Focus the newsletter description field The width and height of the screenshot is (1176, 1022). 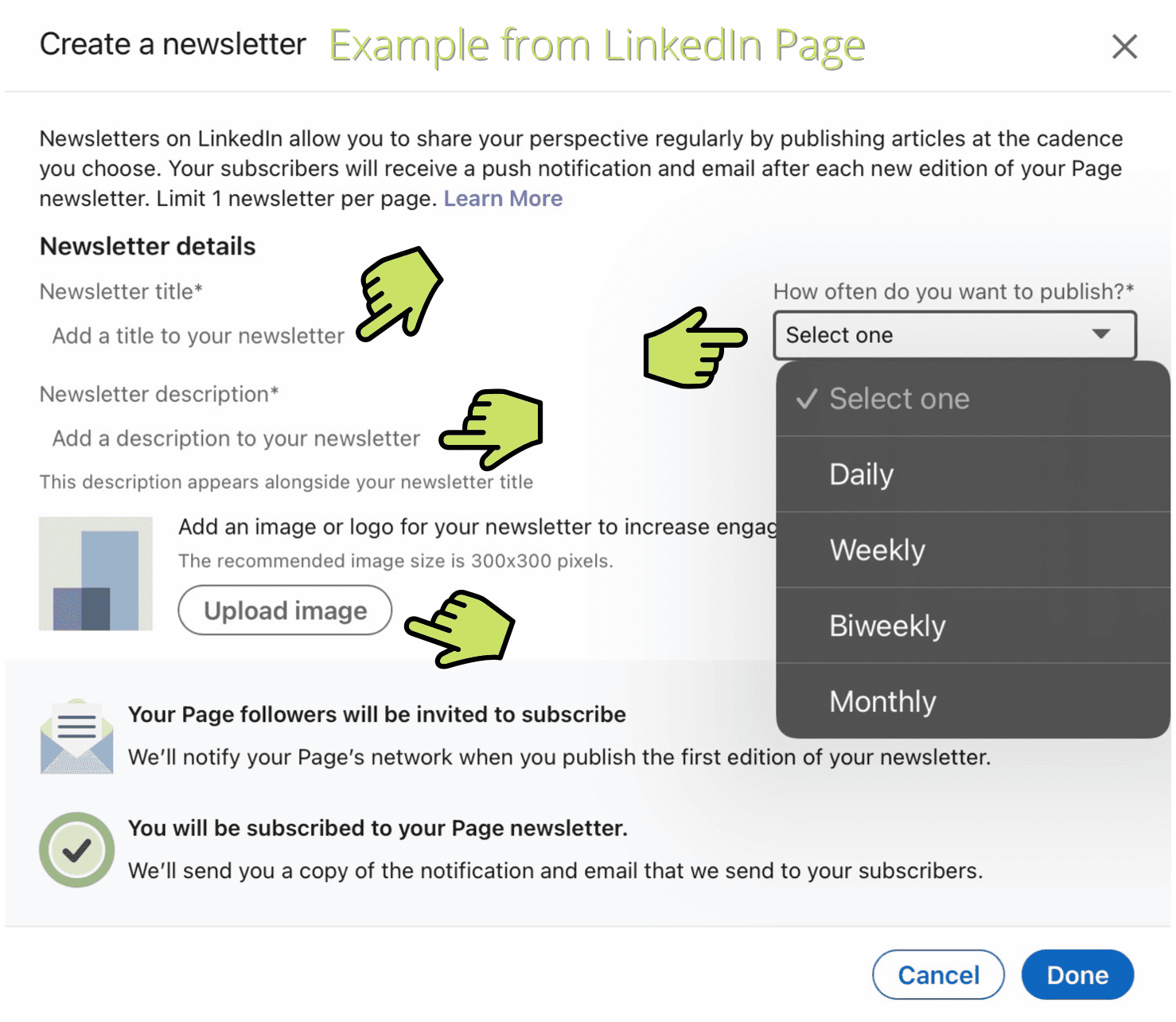point(236,439)
